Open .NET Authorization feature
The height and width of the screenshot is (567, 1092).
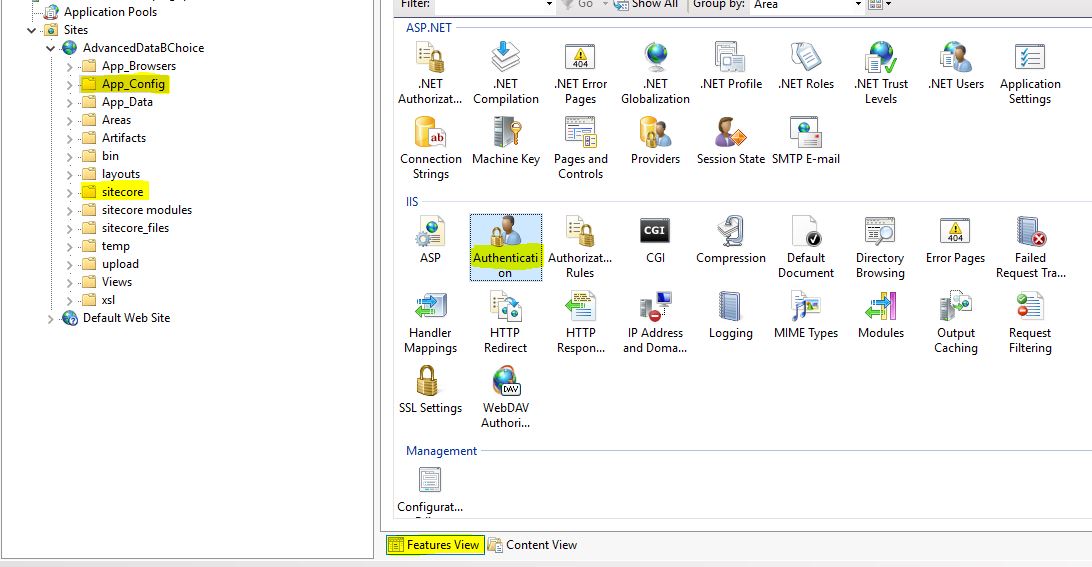coord(430,73)
